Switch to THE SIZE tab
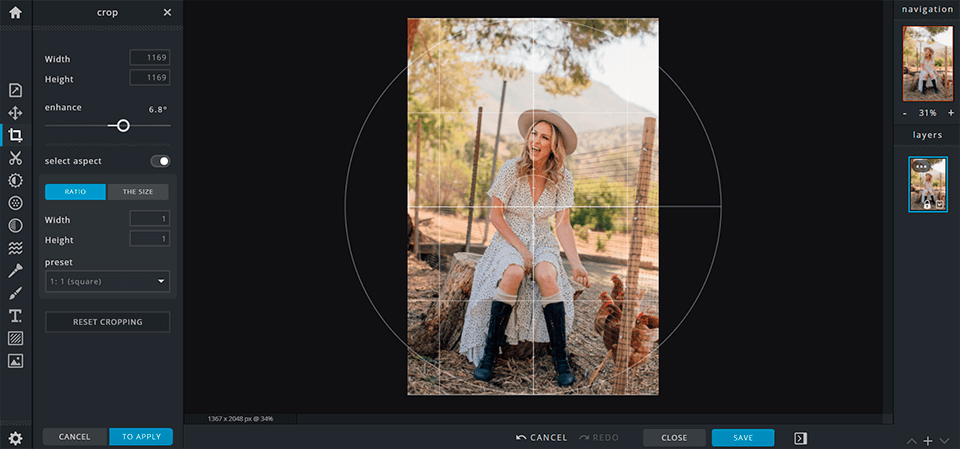The image size is (960, 449). [138, 192]
